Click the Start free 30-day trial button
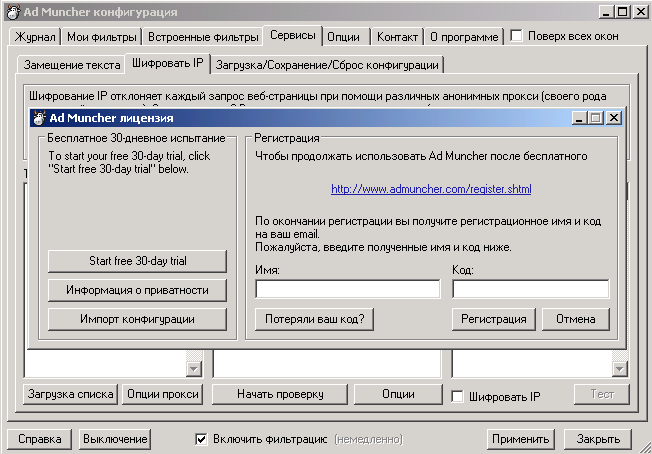Image resolution: width=652 pixels, height=454 pixels. pyautogui.click(x=138, y=261)
